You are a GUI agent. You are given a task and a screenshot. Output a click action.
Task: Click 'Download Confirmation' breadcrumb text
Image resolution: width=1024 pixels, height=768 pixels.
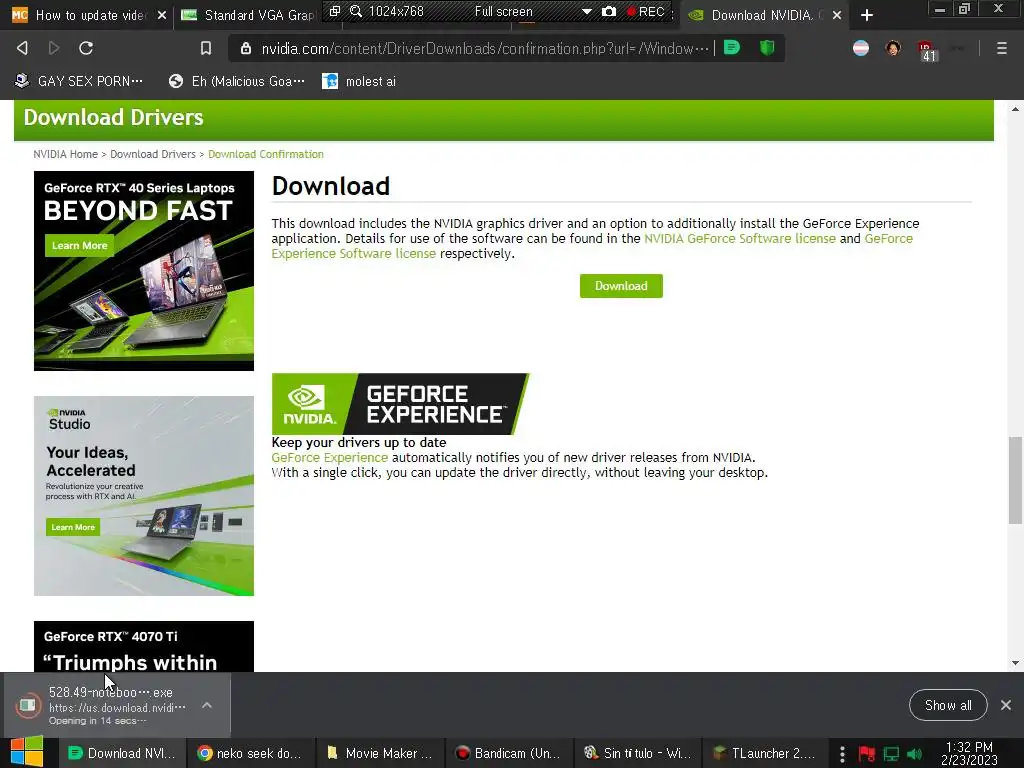[x=266, y=154]
